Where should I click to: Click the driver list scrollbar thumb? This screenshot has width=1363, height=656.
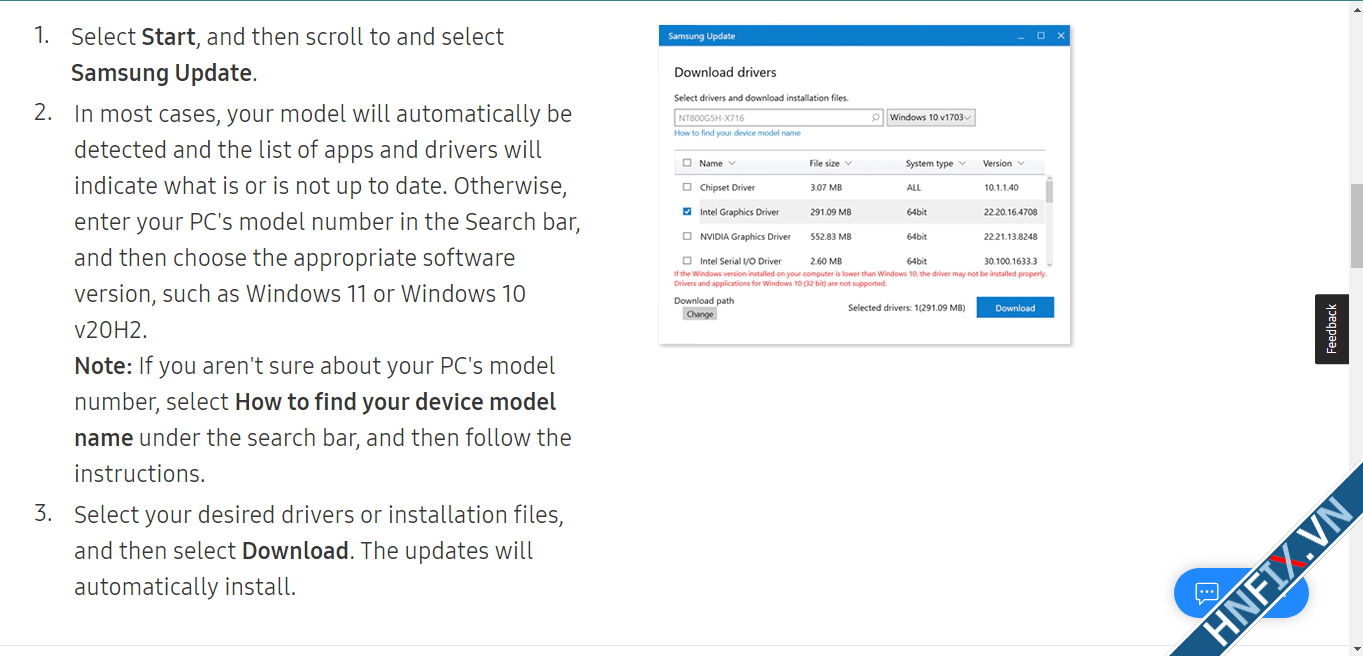pos(1049,191)
